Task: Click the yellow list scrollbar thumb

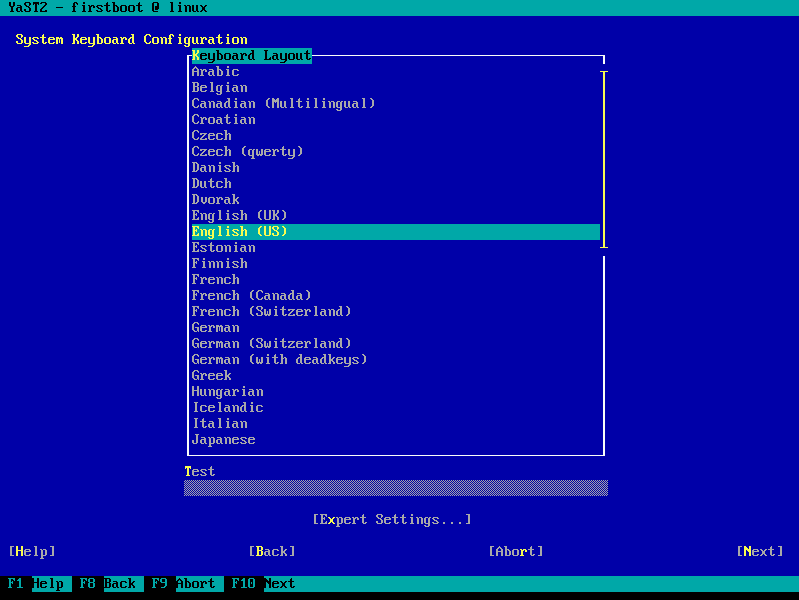Action: 604,160
